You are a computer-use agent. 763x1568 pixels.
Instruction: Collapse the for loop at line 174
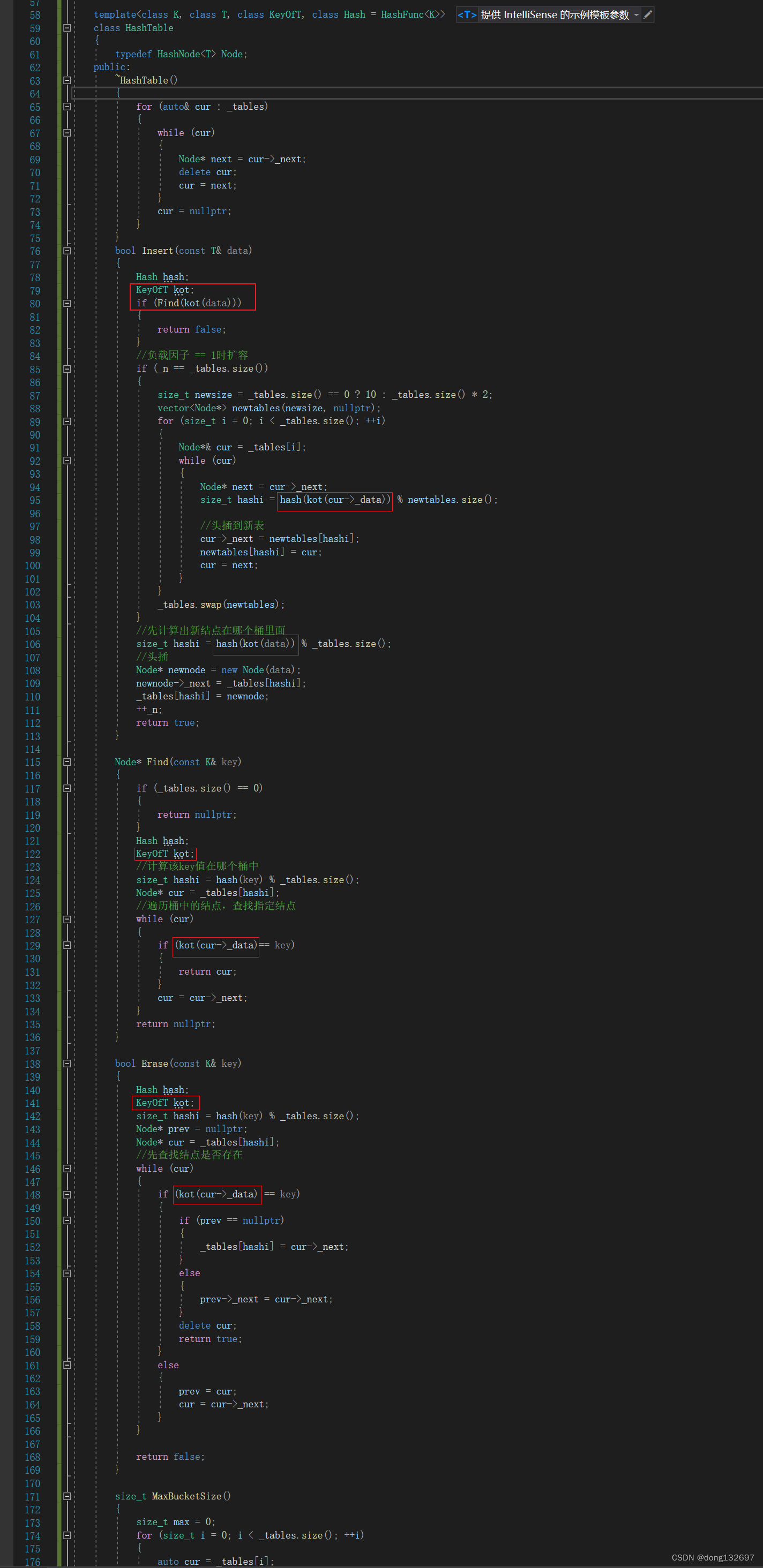[x=67, y=1536]
